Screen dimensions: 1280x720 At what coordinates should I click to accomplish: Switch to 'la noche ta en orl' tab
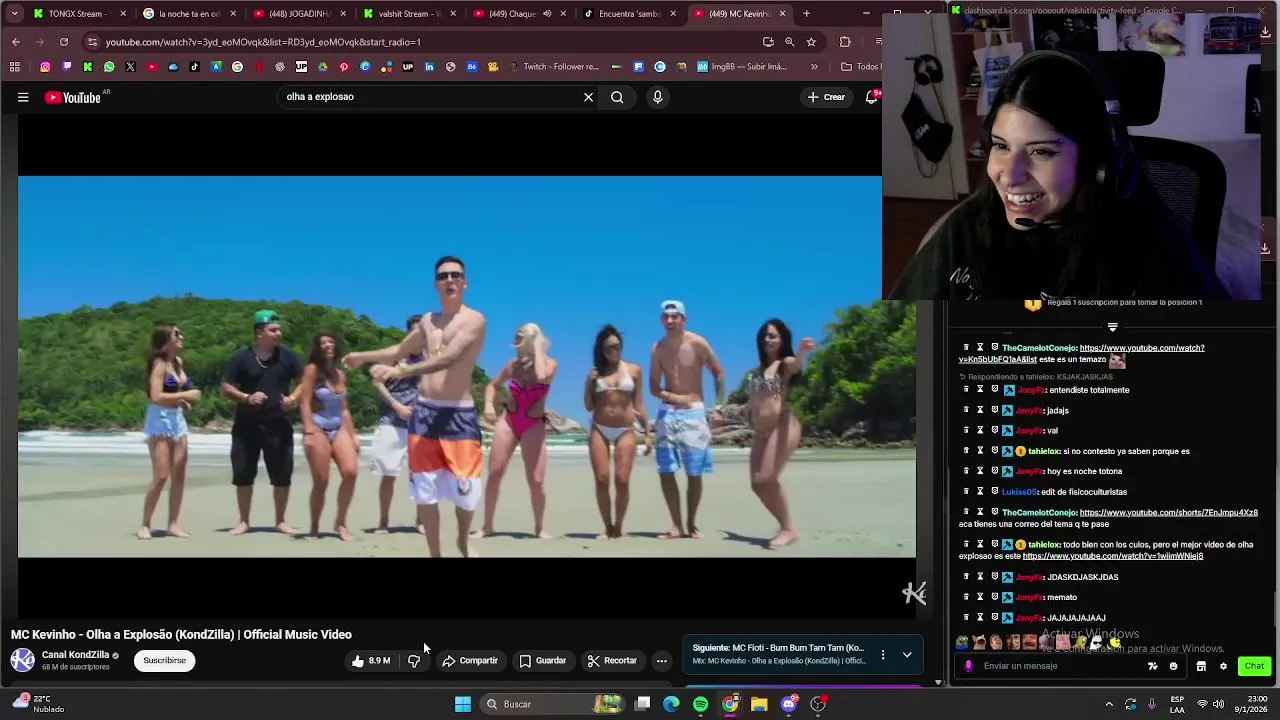(x=188, y=14)
